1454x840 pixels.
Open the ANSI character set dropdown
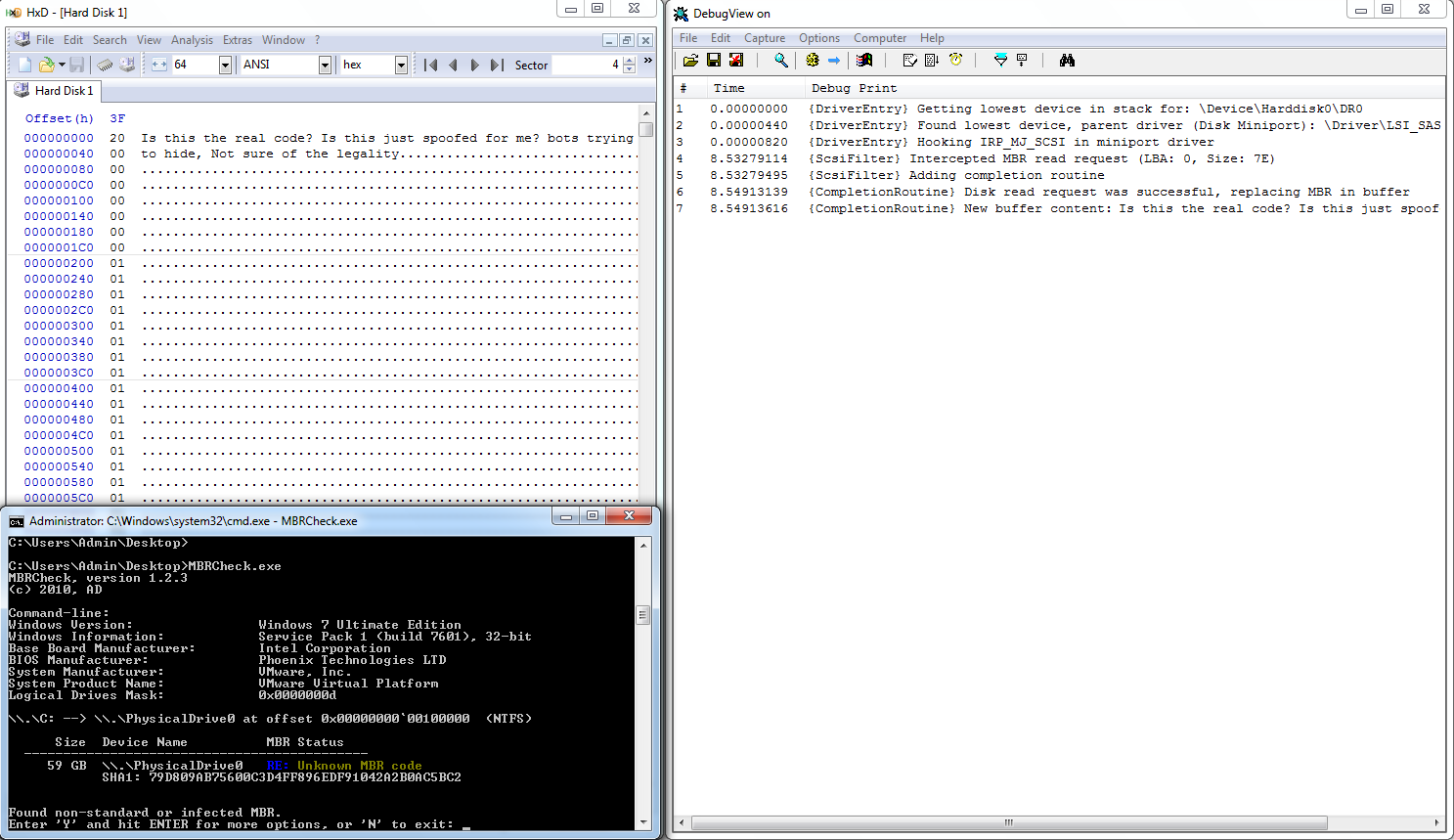tap(325, 65)
